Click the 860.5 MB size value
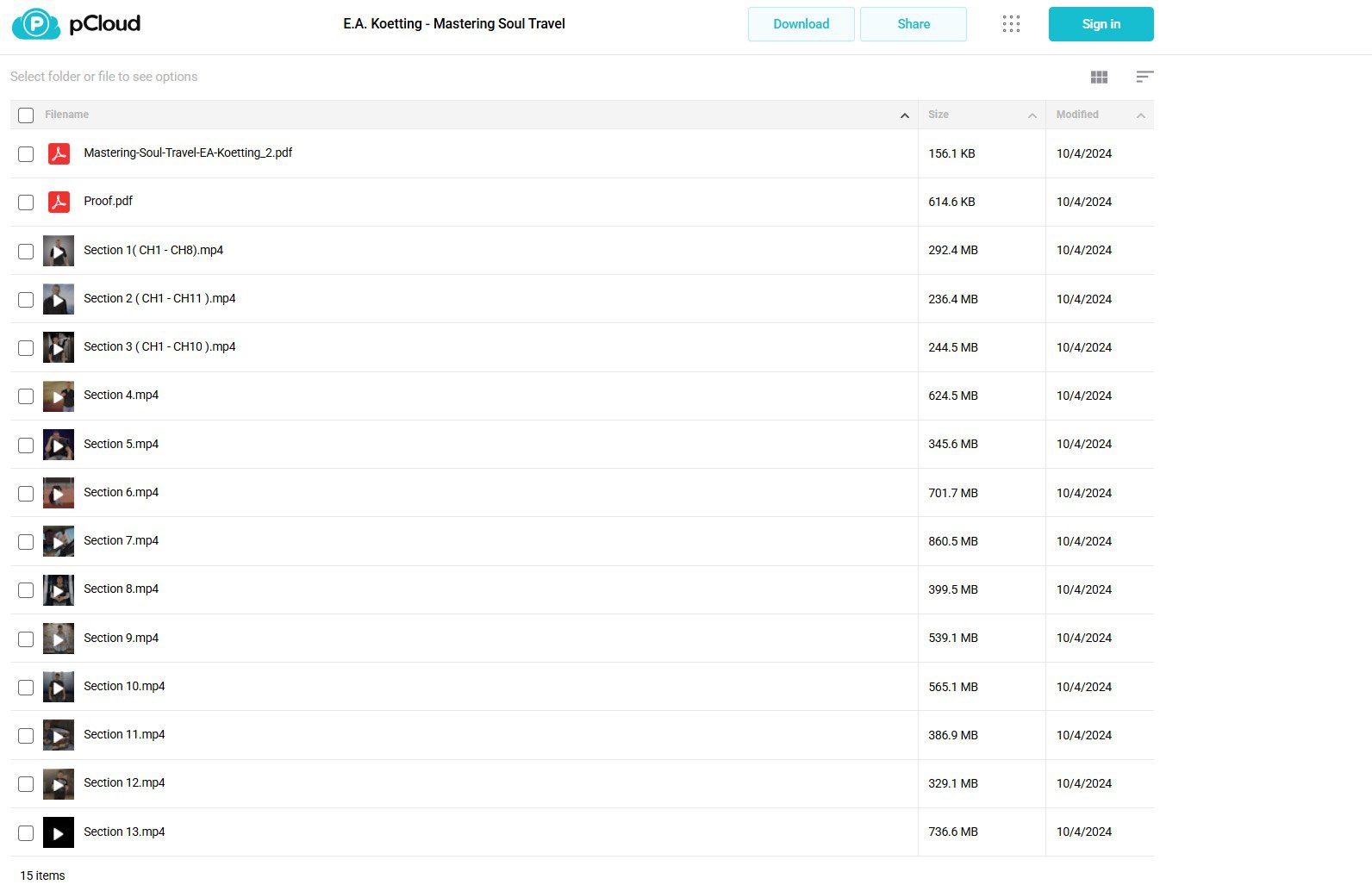This screenshot has height=891, width=1372. click(x=953, y=541)
